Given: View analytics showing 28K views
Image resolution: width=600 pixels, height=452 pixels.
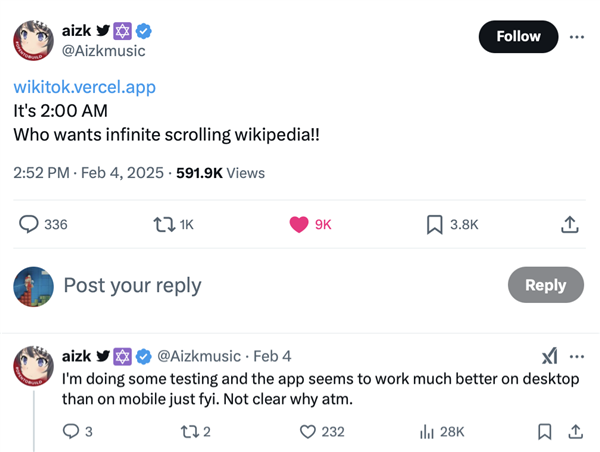Looking at the screenshot, I should pos(428,431).
